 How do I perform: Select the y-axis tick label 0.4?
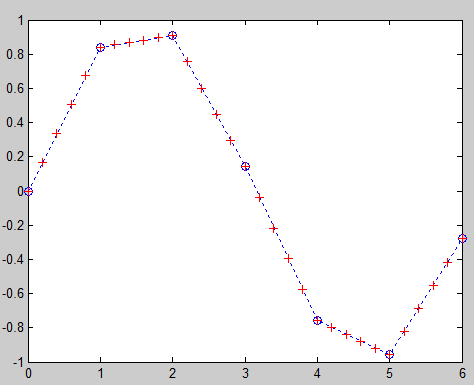(15, 122)
